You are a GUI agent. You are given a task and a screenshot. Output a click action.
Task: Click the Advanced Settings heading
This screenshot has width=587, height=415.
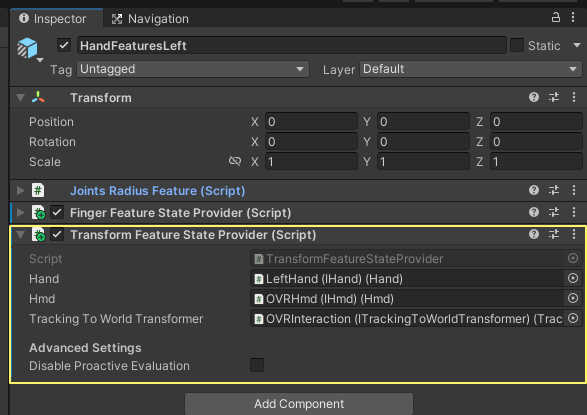[85, 348]
